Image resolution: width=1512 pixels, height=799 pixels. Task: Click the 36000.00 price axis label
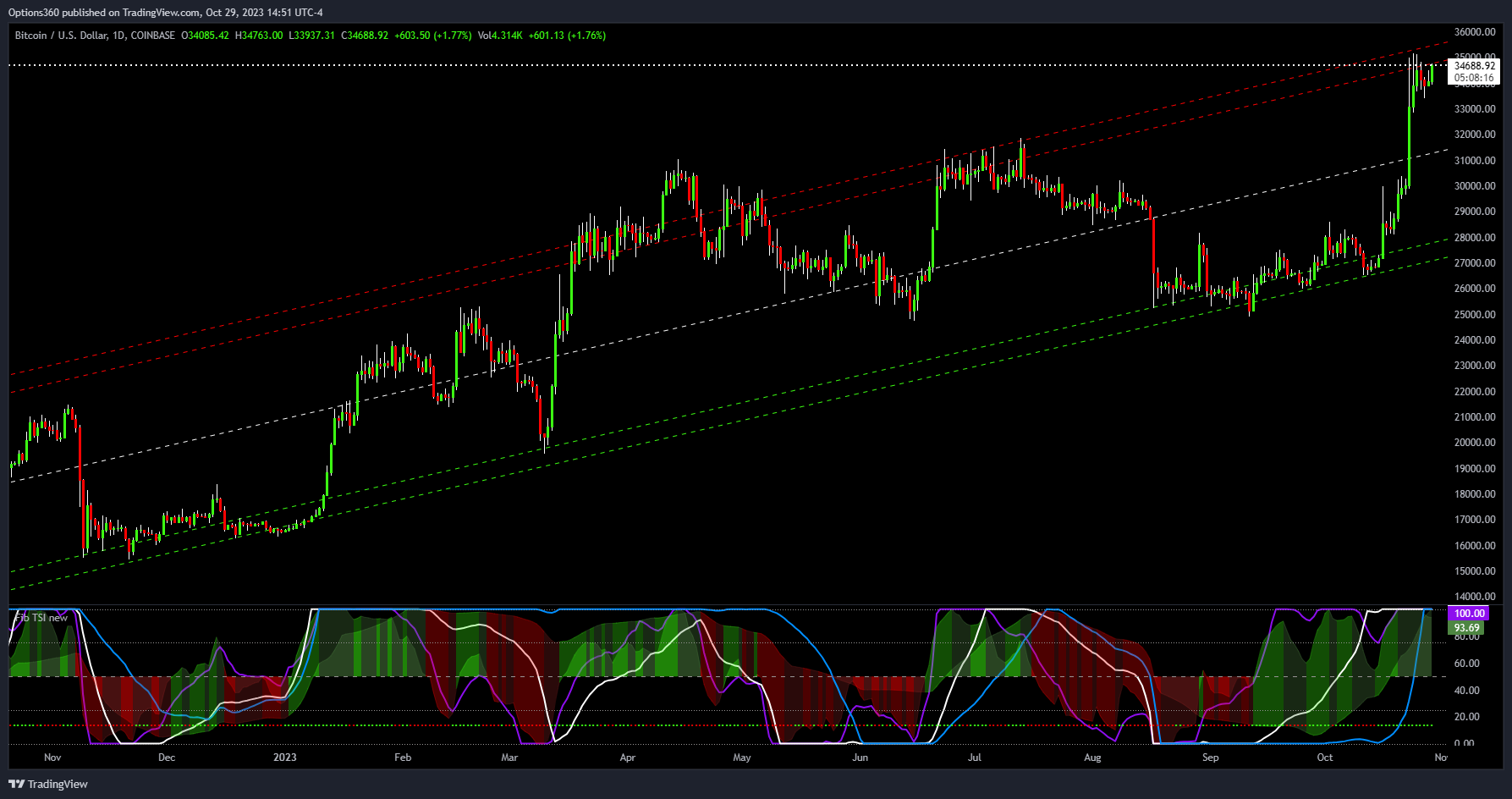[x=1475, y=32]
